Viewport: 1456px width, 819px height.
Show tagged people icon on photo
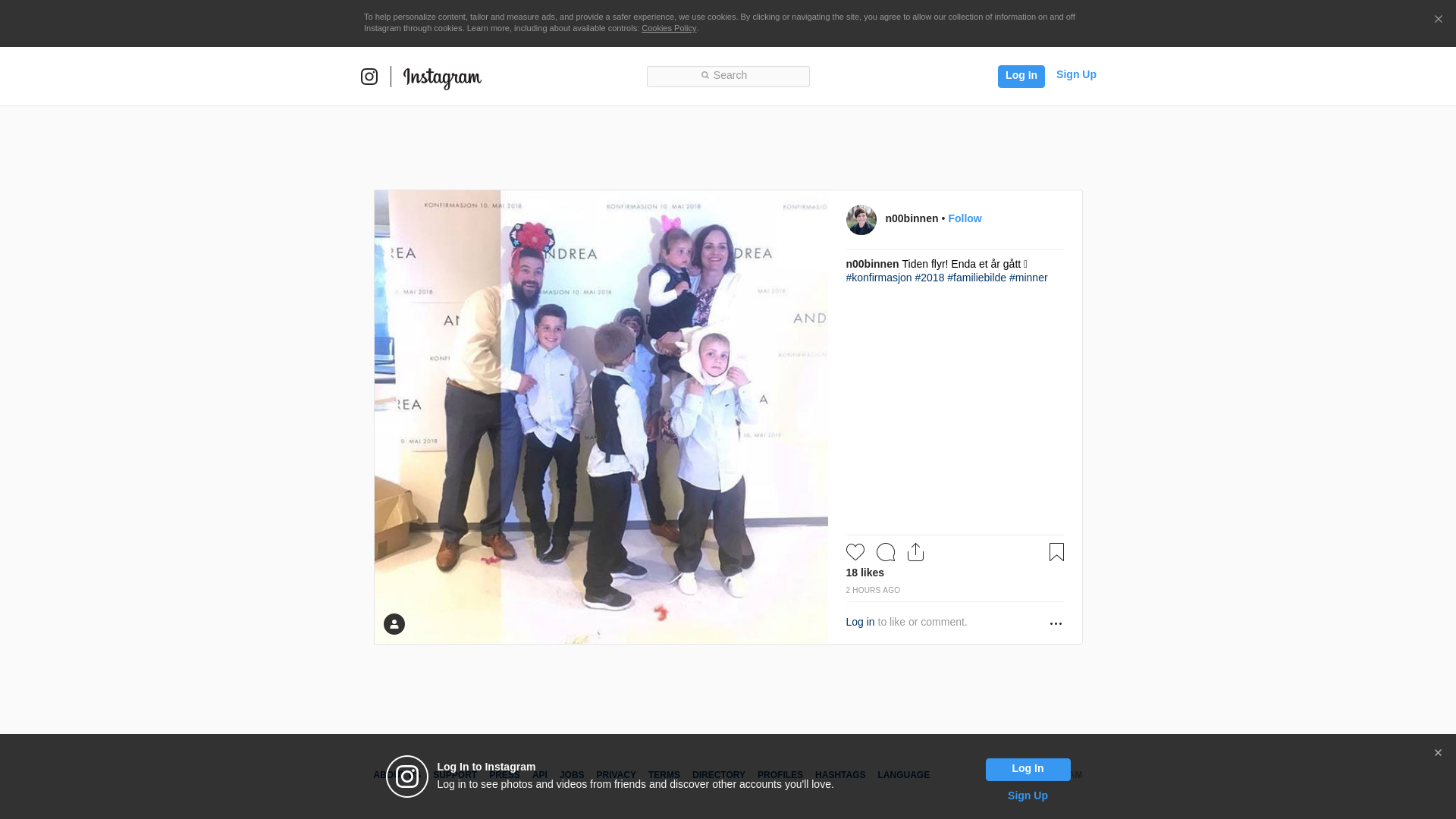[x=394, y=624]
